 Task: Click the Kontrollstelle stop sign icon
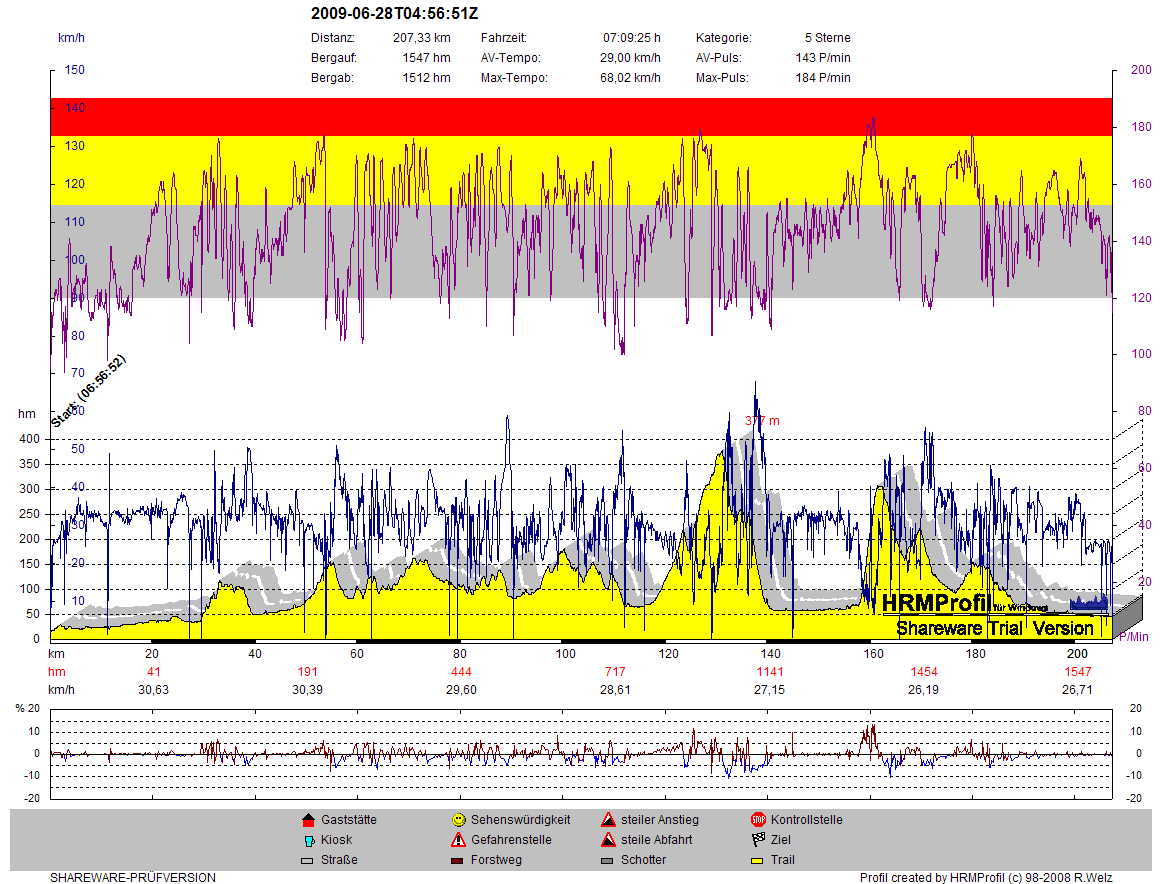point(758,820)
